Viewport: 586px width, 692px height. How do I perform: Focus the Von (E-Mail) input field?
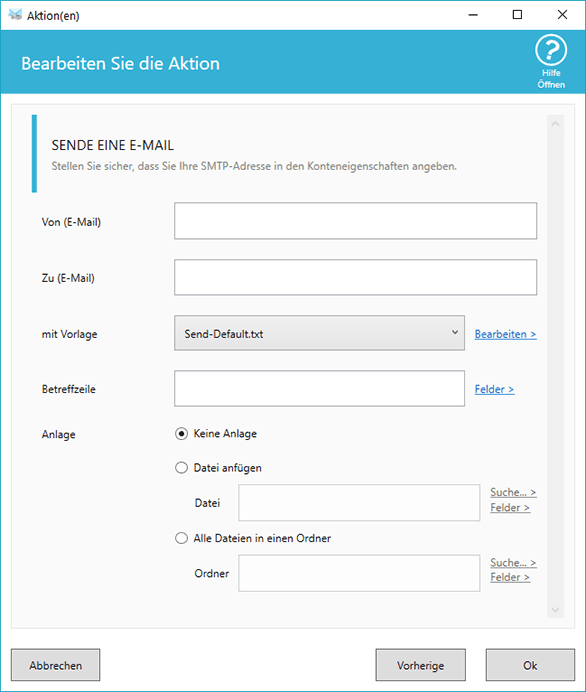tap(356, 221)
